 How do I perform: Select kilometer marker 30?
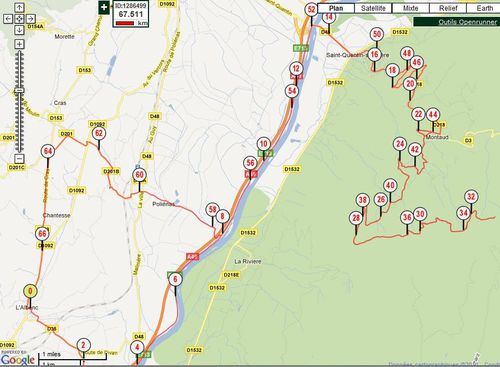(420, 214)
